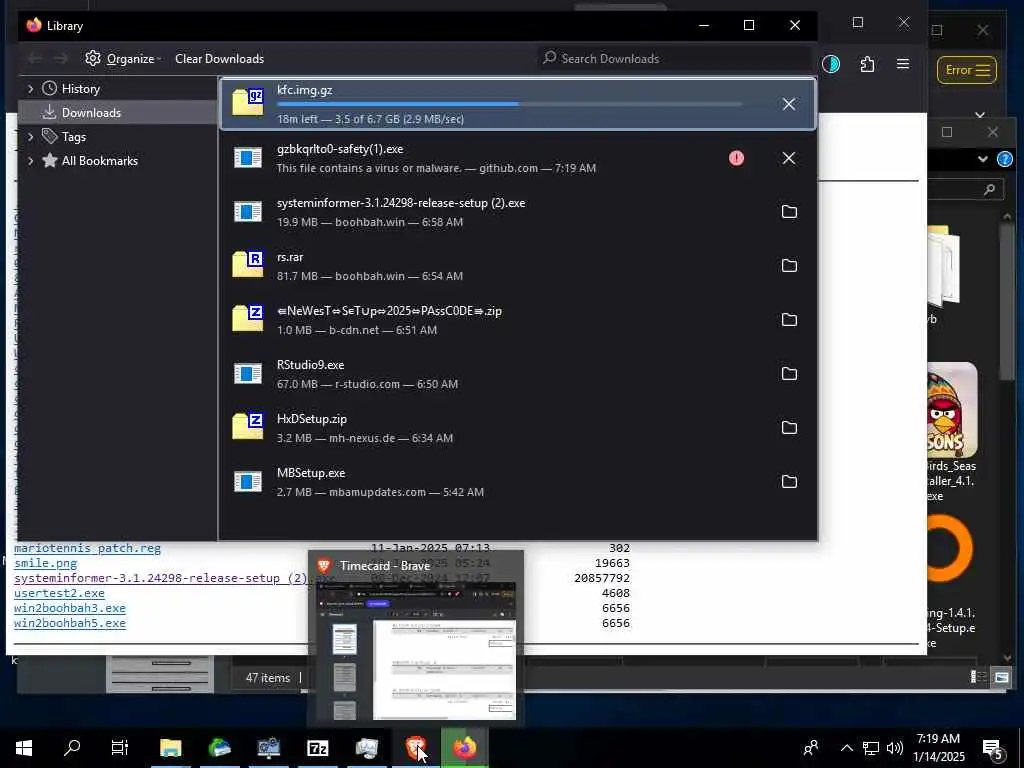
Task: Click the malware warning icon for gzbkqrlto0-safety(1).exe
Action: pos(736,158)
